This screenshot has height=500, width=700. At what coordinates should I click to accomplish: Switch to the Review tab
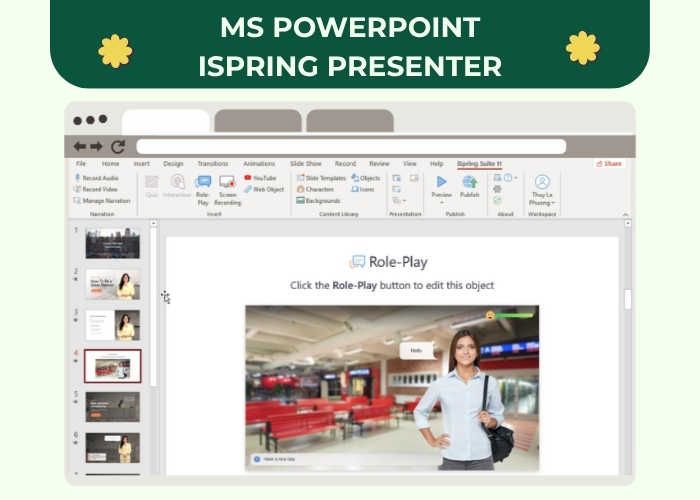(x=379, y=164)
